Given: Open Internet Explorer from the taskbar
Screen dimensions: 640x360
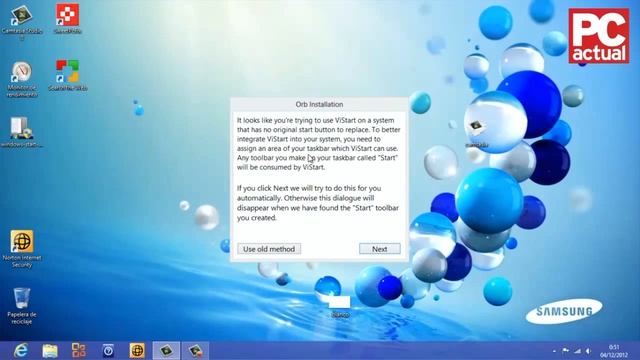Looking at the screenshot, I should 20,351.
